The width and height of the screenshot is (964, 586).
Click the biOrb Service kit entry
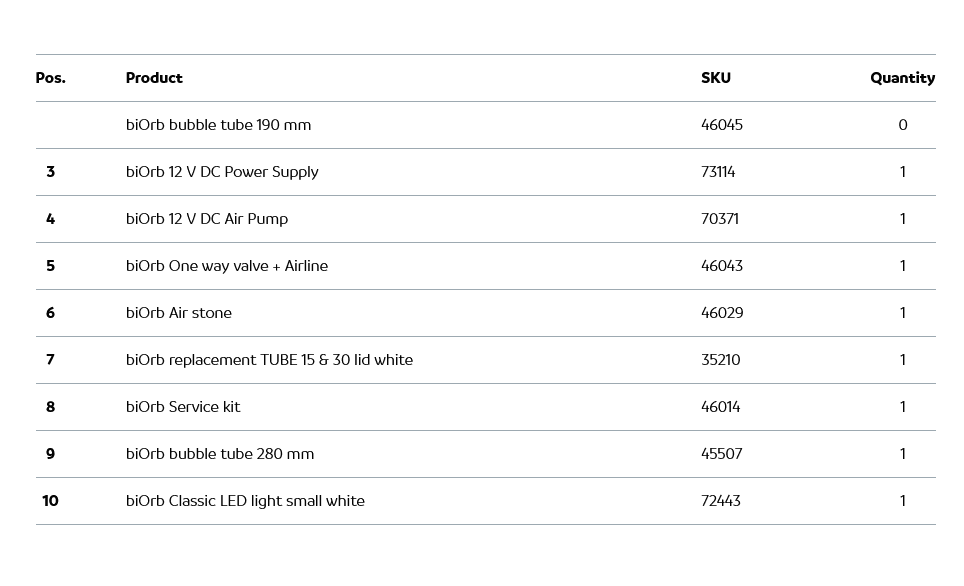(183, 407)
